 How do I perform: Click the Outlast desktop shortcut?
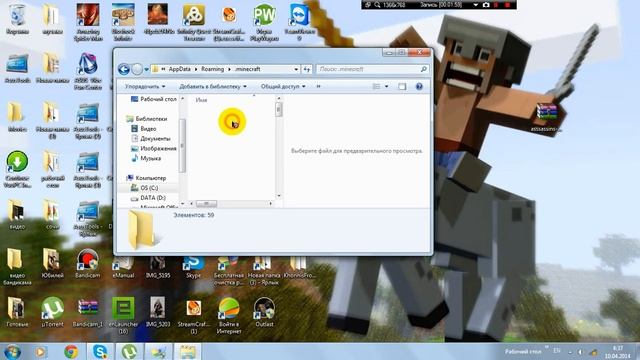pyautogui.click(x=264, y=312)
